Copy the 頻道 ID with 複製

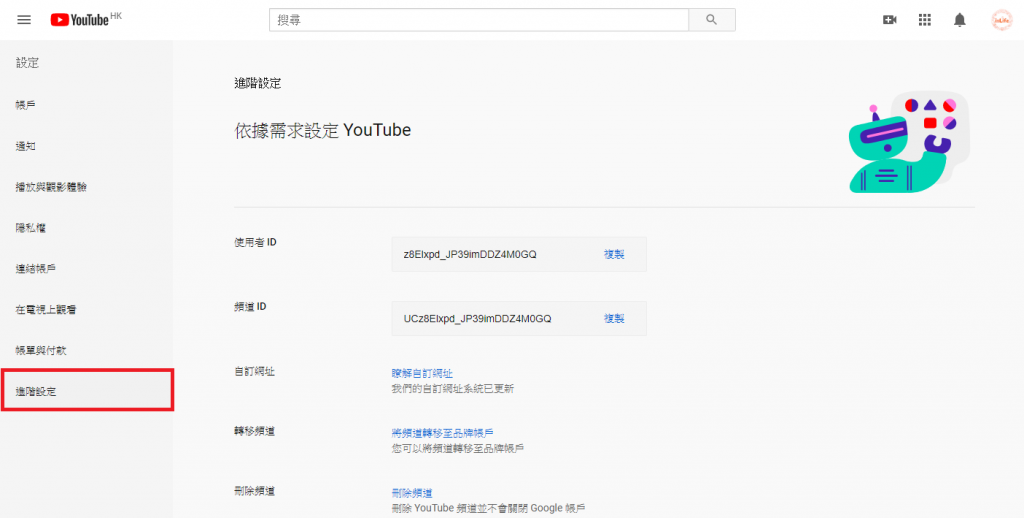tap(614, 319)
